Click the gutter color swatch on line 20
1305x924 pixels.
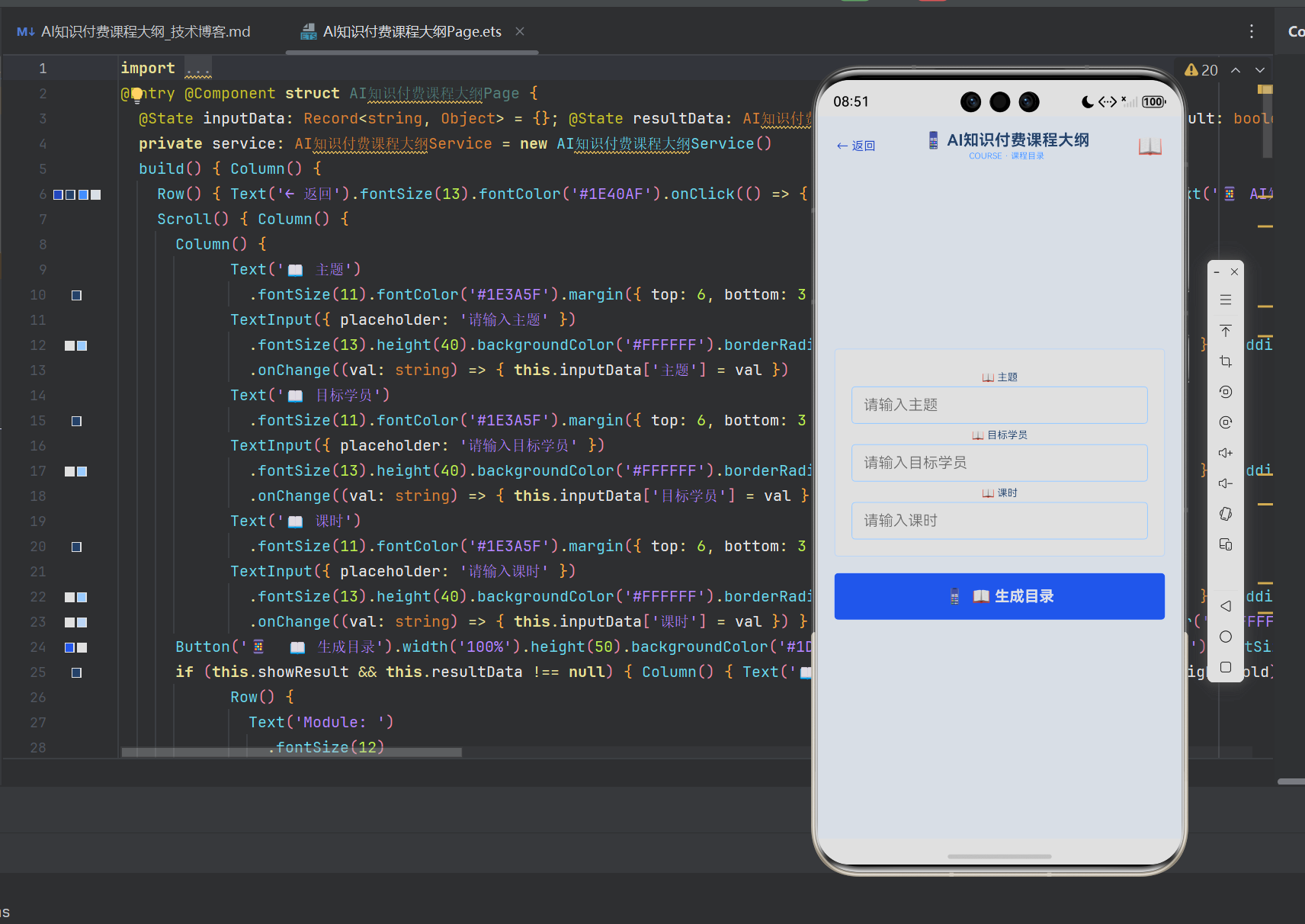(76, 547)
